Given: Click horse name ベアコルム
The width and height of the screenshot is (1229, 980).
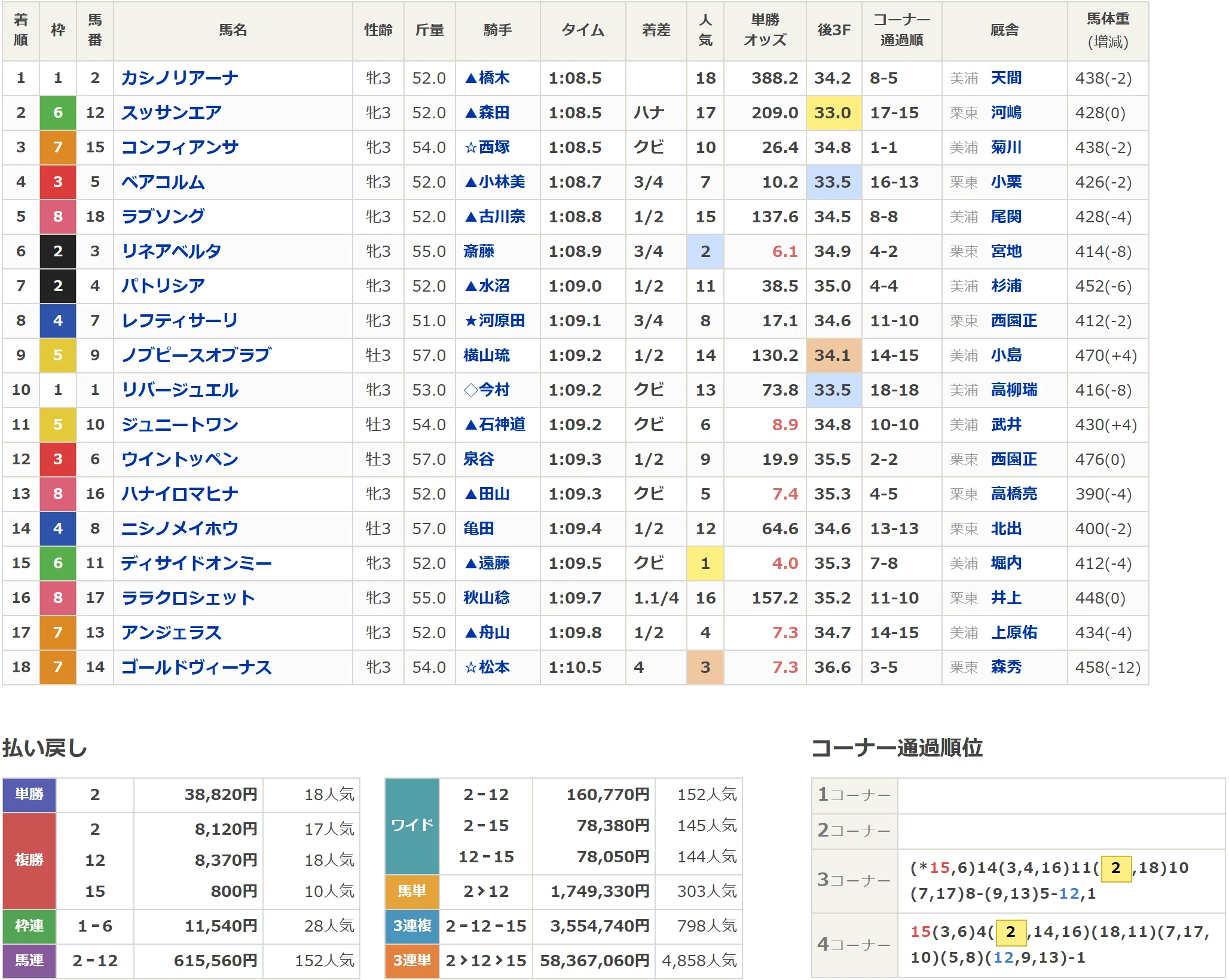Looking at the screenshot, I should 163,182.
